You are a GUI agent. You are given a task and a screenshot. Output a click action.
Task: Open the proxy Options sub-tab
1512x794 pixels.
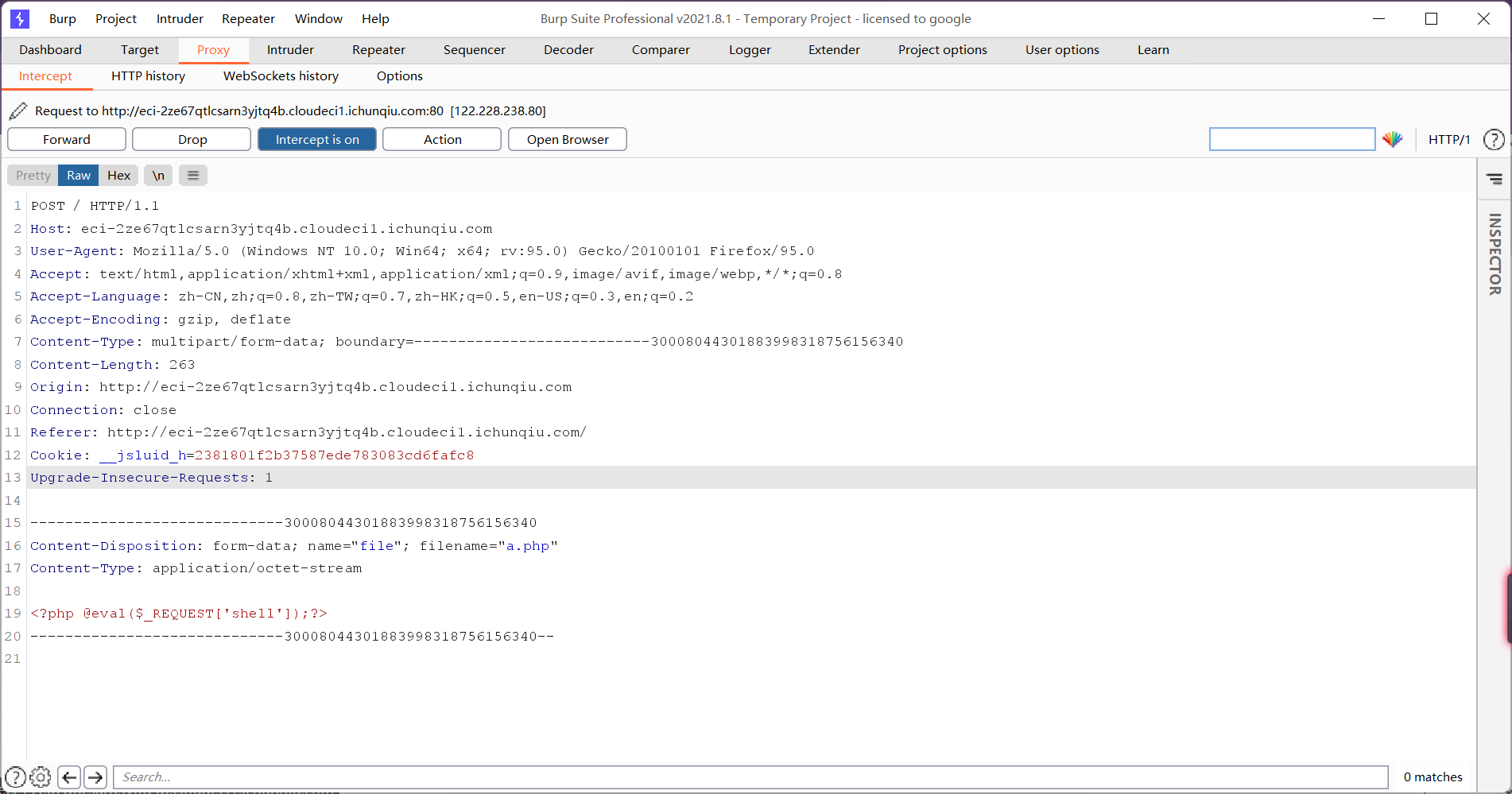pos(400,76)
